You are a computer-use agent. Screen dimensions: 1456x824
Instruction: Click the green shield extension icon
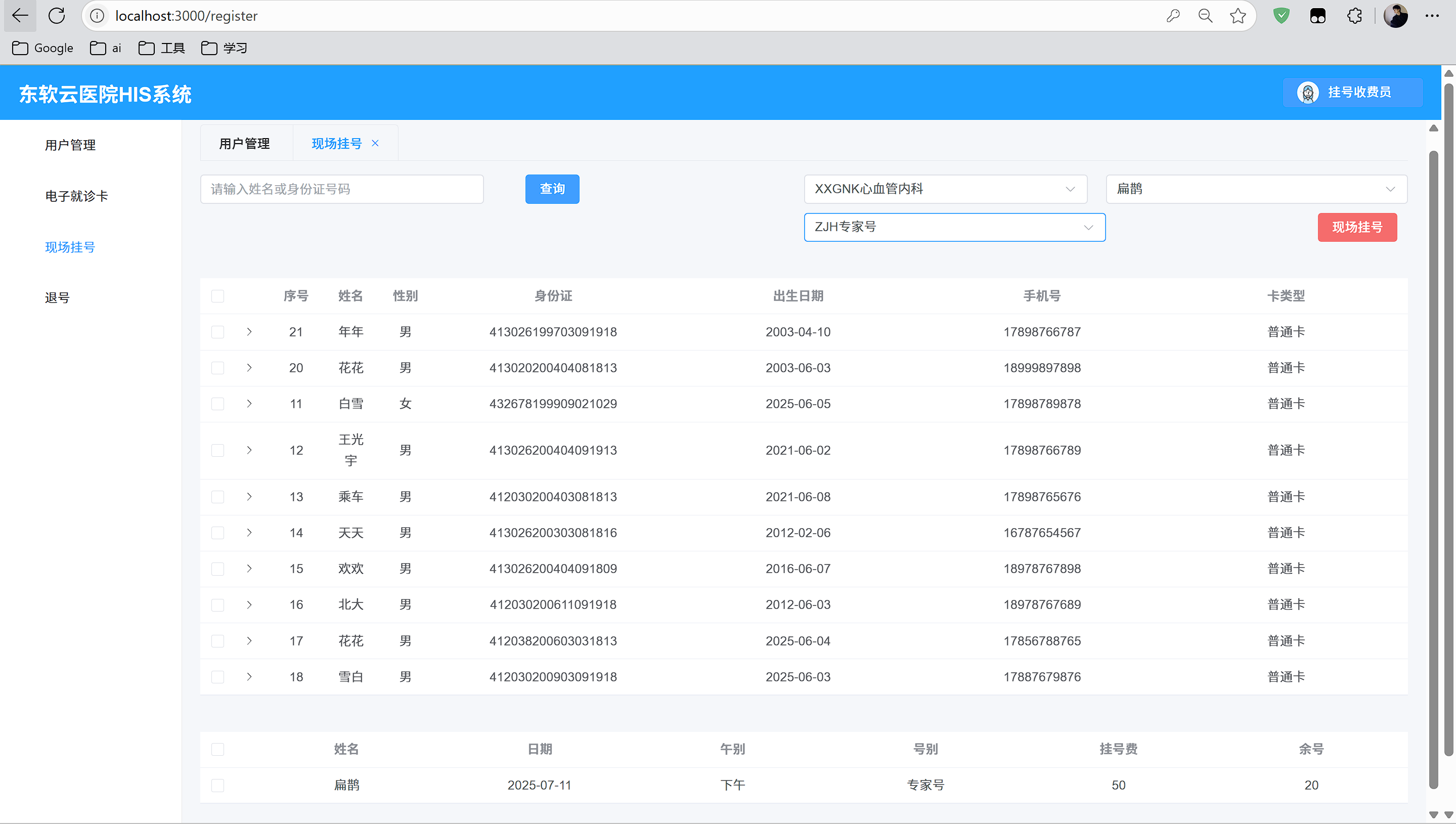pos(1281,16)
